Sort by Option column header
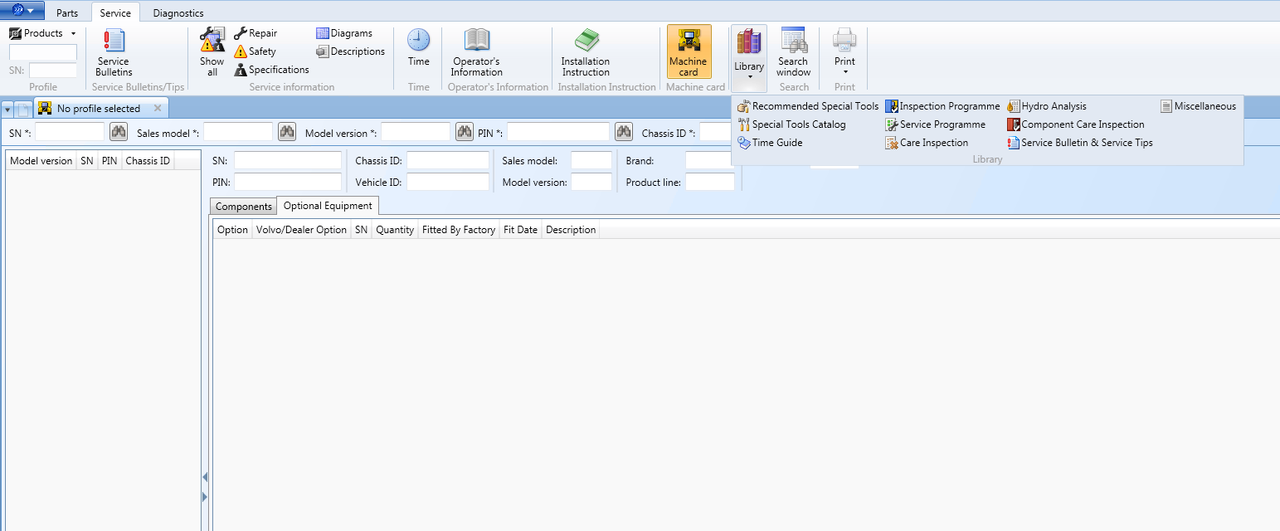 [233, 229]
